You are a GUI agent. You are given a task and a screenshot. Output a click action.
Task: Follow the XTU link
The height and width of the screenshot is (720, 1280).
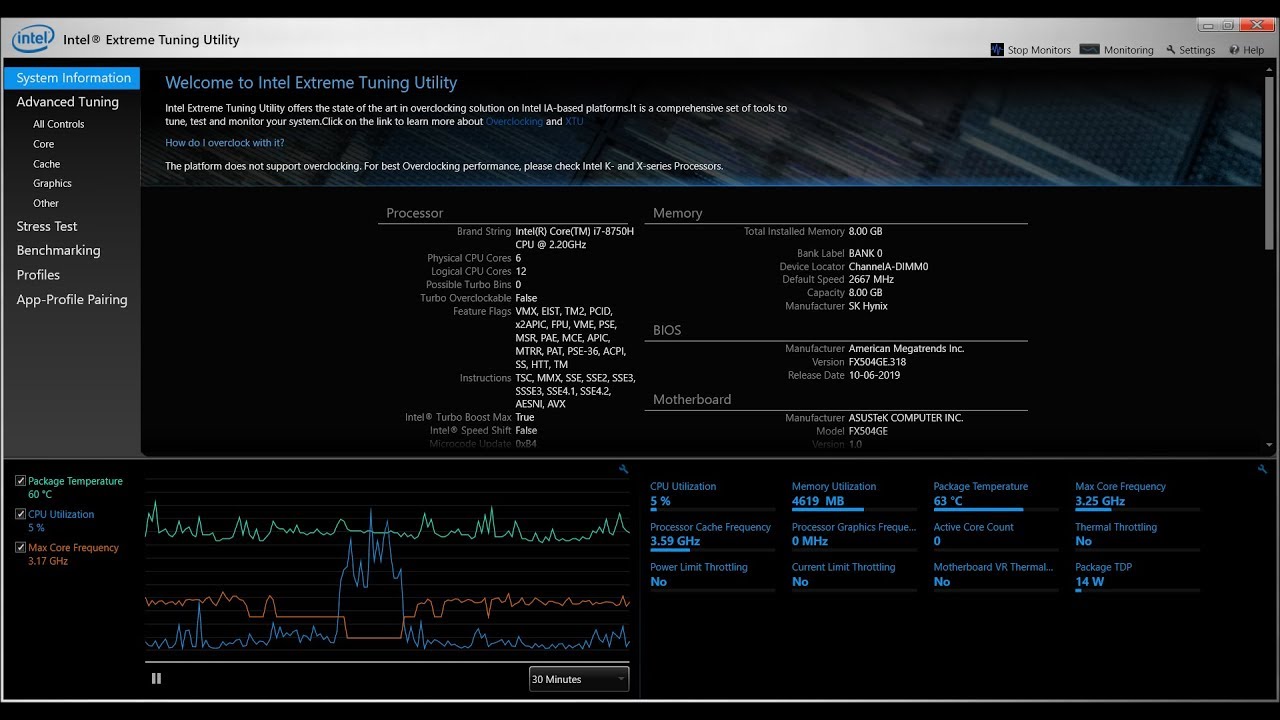pyautogui.click(x=574, y=122)
